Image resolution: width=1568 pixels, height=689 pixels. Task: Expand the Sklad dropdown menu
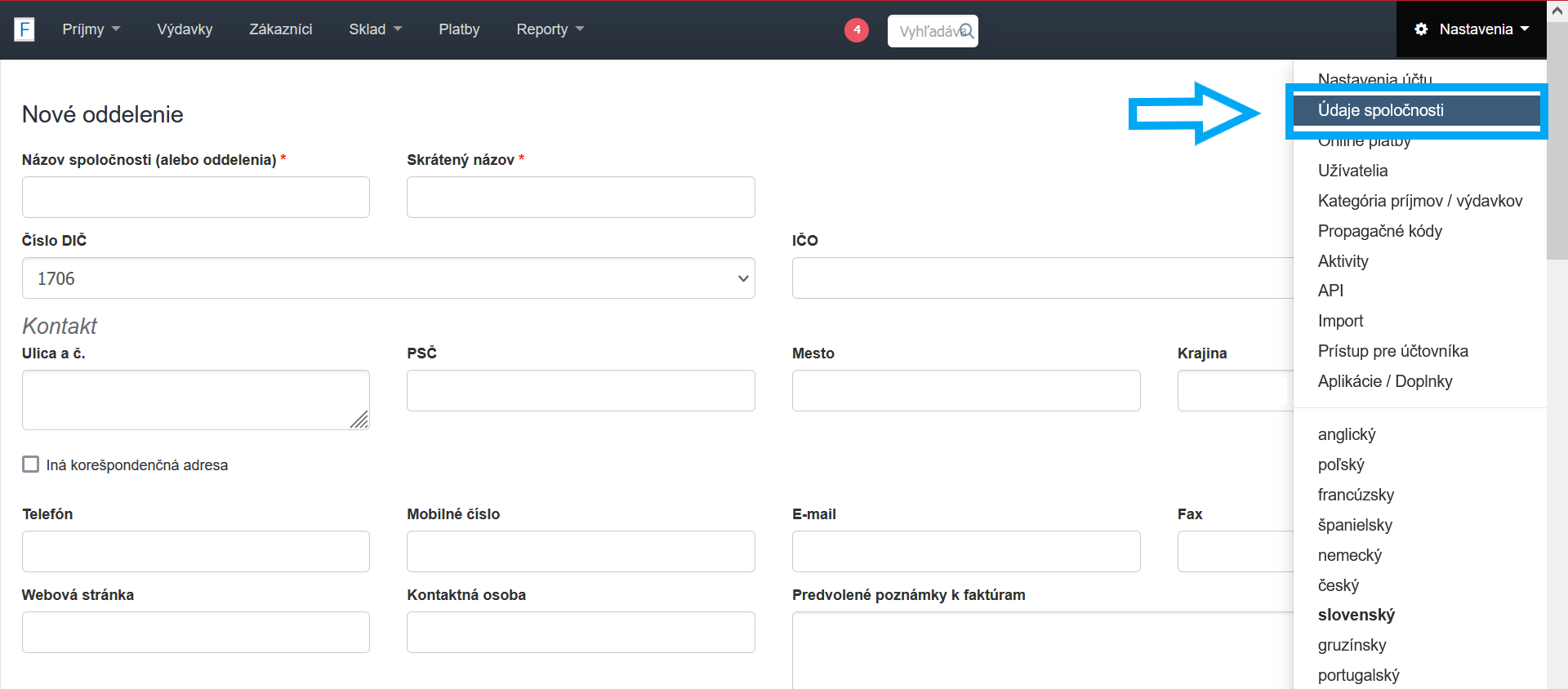click(x=375, y=29)
